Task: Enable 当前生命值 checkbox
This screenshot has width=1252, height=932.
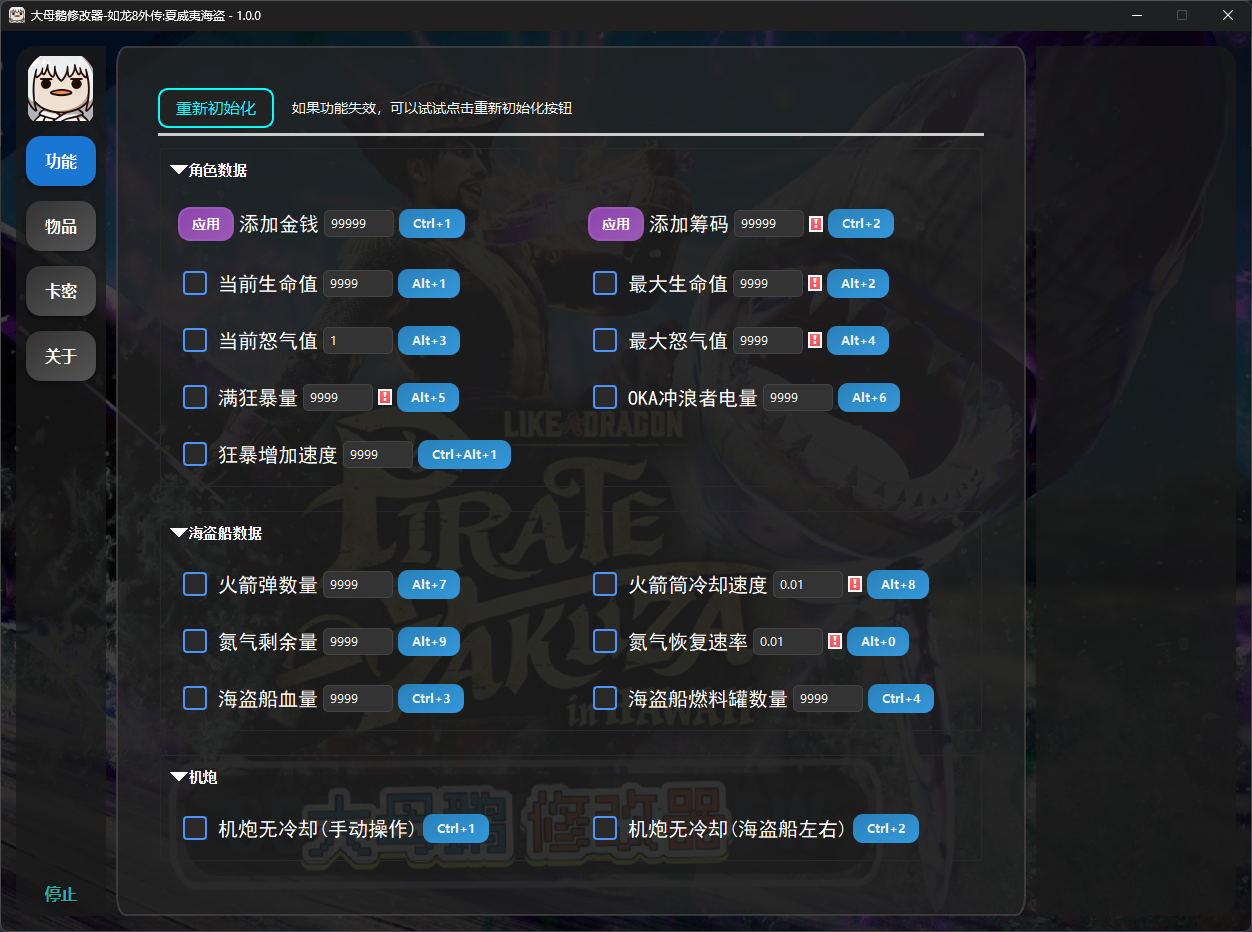Action: [195, 283]
